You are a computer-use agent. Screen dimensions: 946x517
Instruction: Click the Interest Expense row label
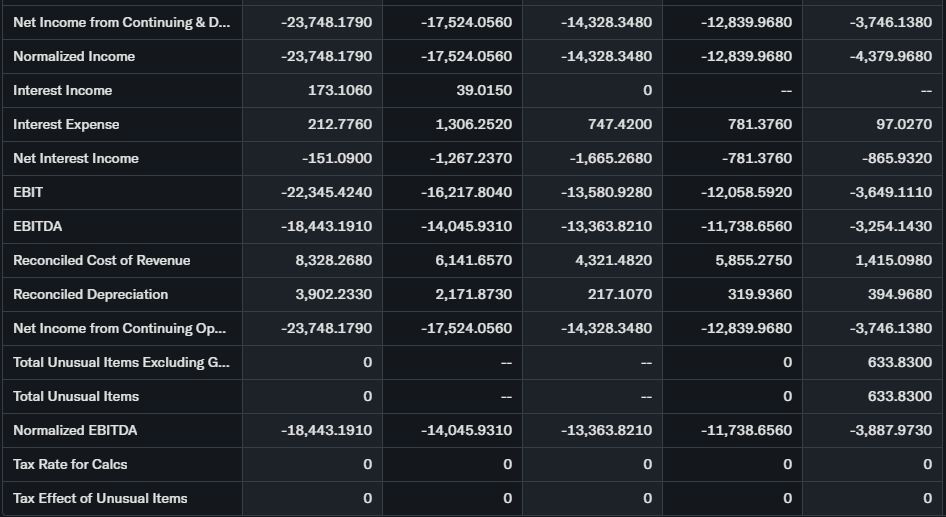coord(66,125)
